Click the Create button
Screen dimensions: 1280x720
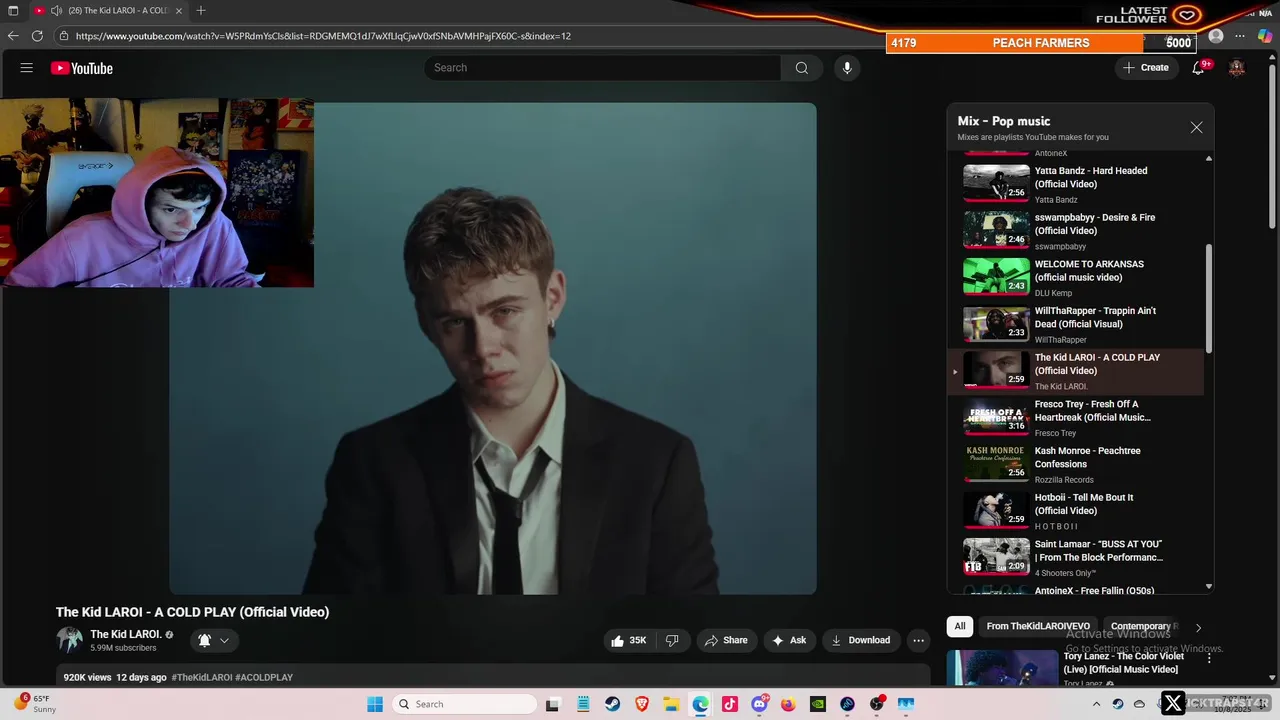1145,68
